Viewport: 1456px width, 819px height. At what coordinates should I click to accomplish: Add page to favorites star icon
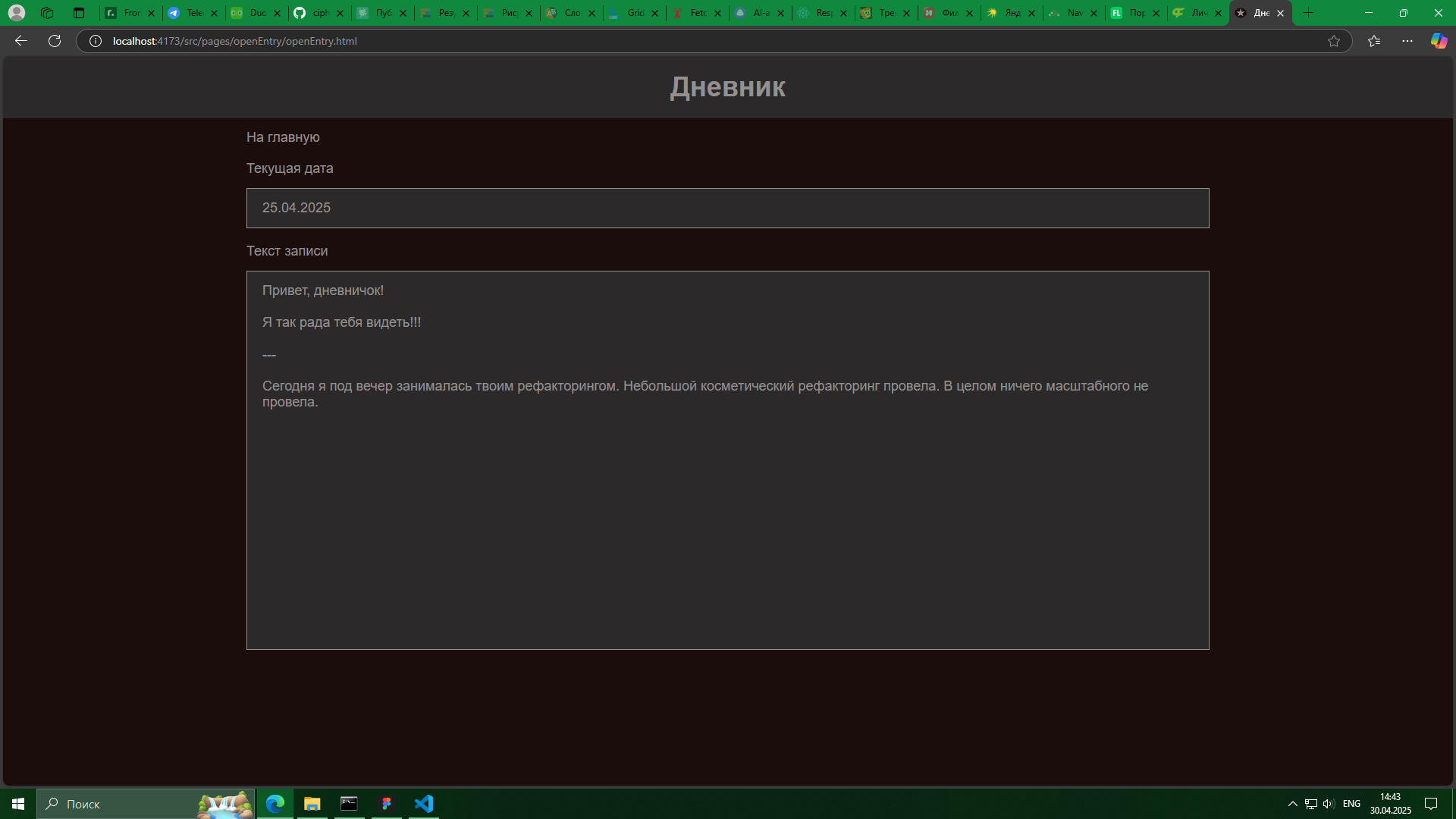click(x=1334, y=41)
